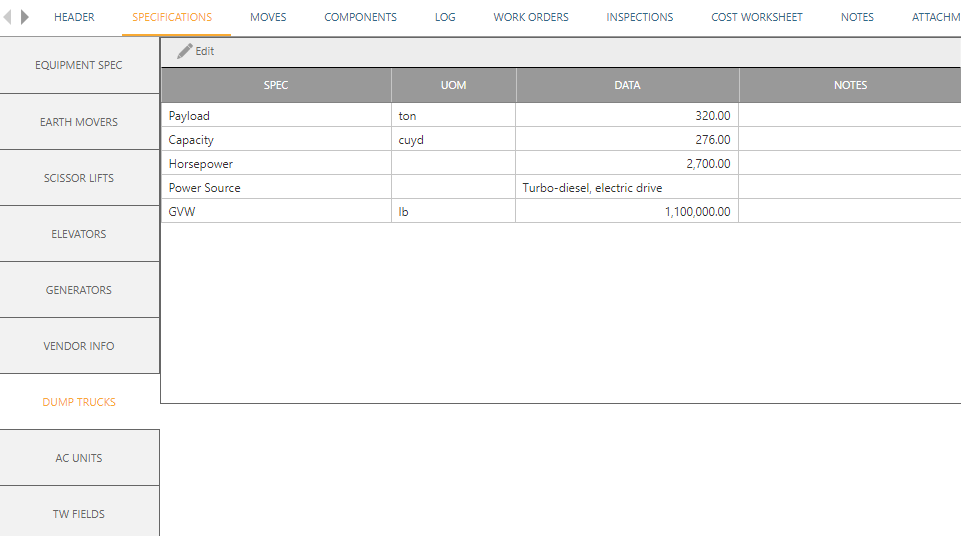The height and width of the screenshot is (536, 961).
Task: Click the Edit pencil icon
Action: tap(185, 51)
